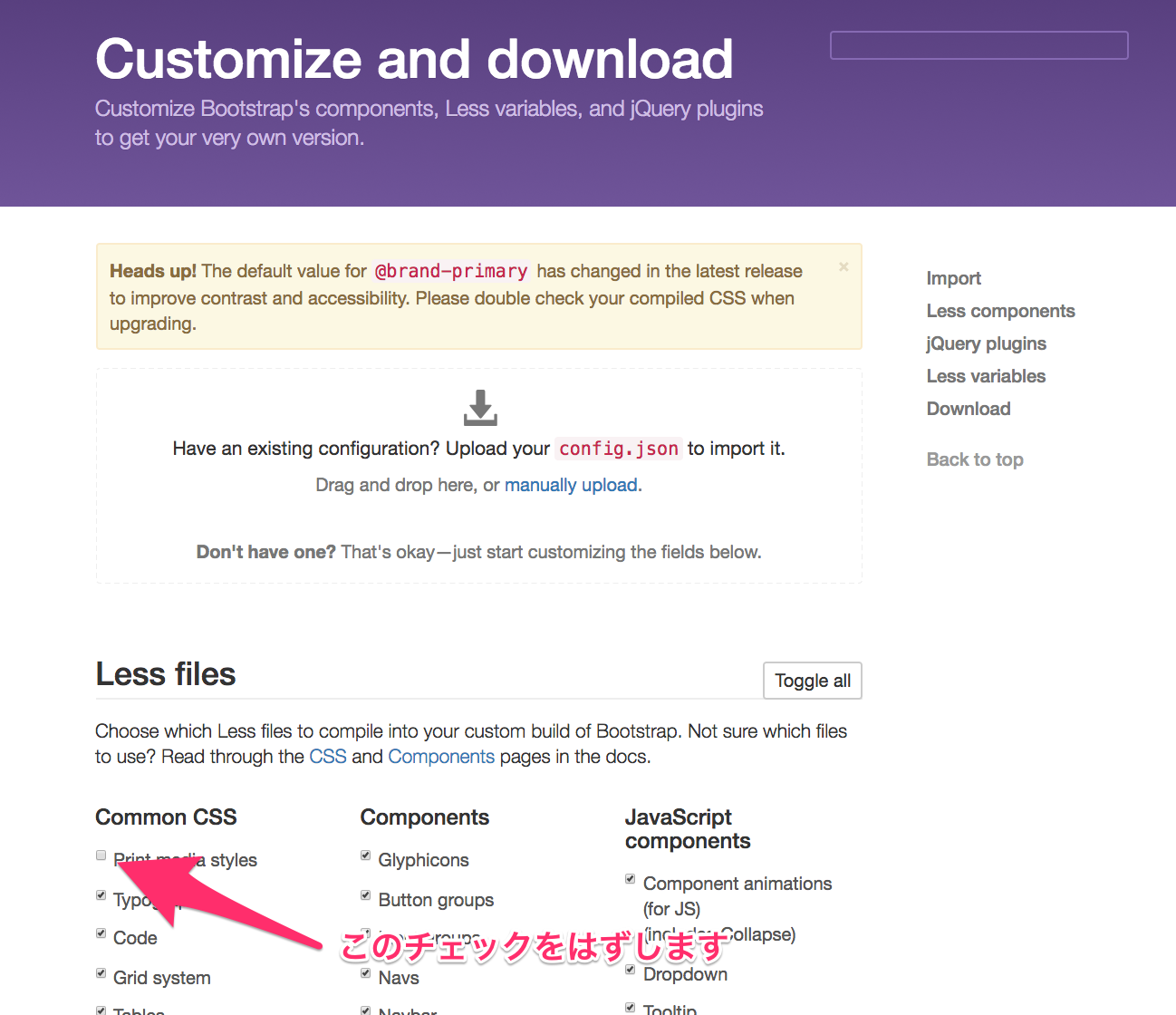Uncheck the Print media styles checkbox

101,855
